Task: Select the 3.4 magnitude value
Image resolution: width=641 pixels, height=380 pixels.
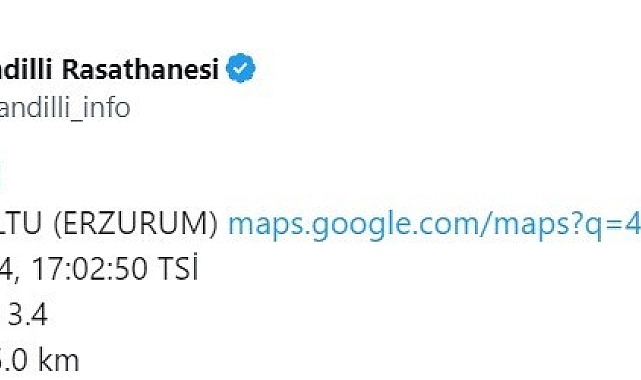Action: pyautogui.click(x=27, y=314)
